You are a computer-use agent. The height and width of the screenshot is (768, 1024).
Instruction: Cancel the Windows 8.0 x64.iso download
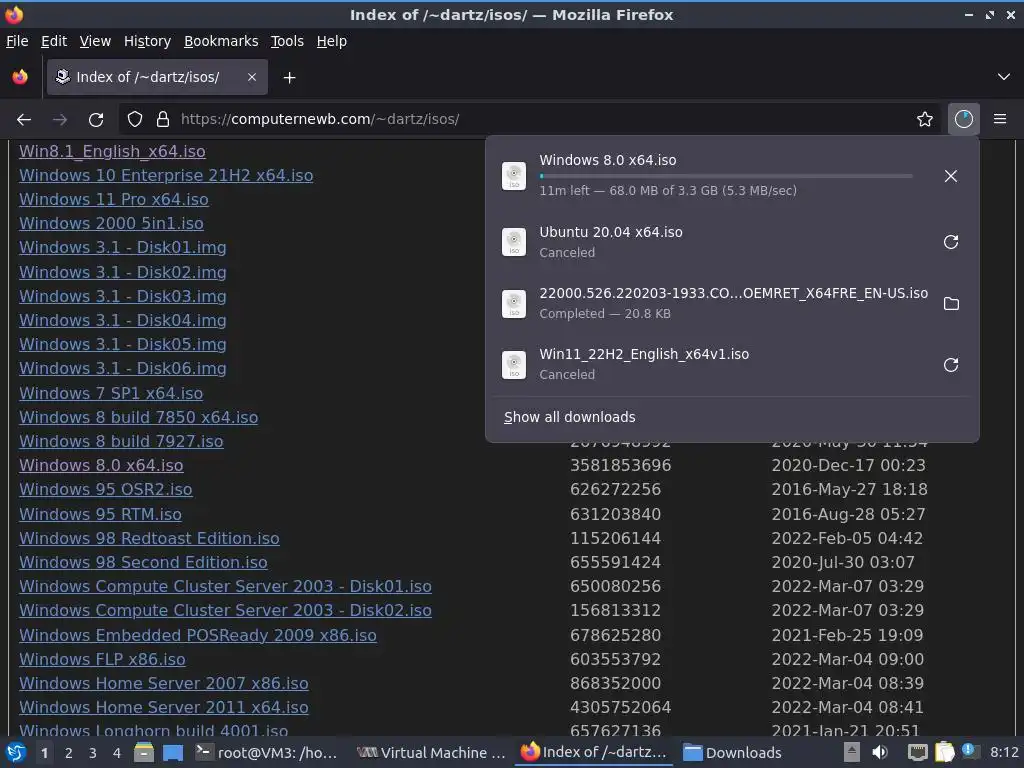pyautogui.click(x=951, y=176)
